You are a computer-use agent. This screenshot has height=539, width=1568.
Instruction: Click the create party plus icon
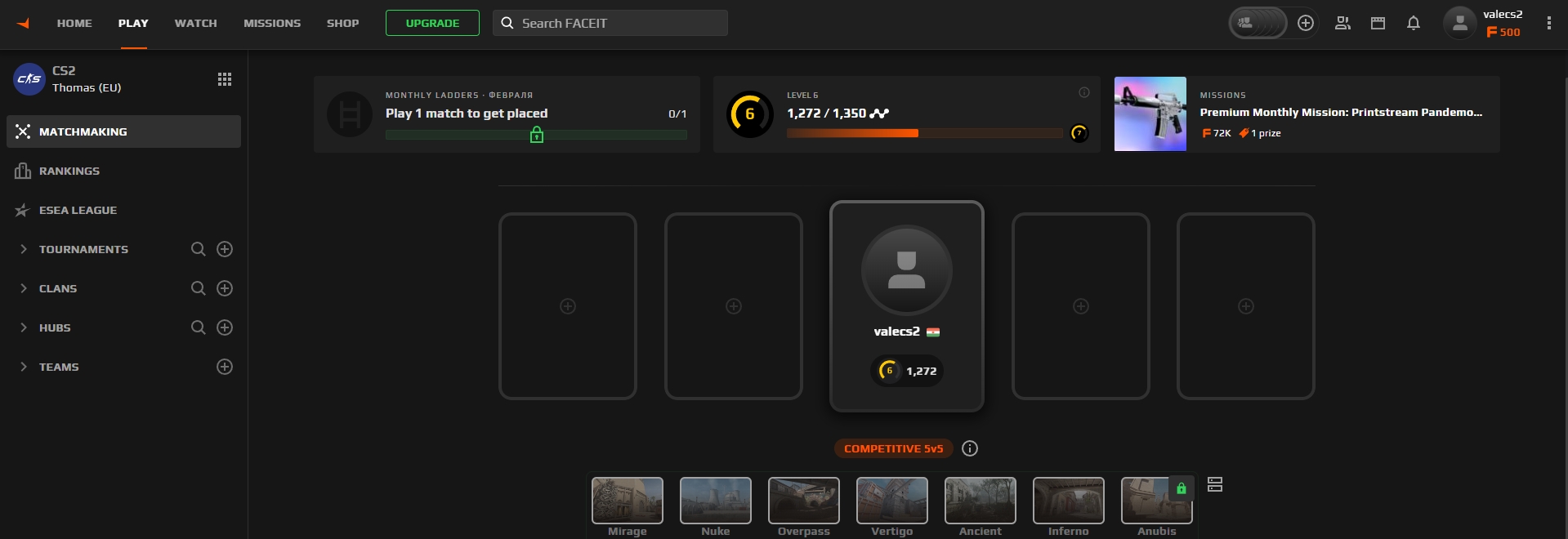[x=1306, y=23]
